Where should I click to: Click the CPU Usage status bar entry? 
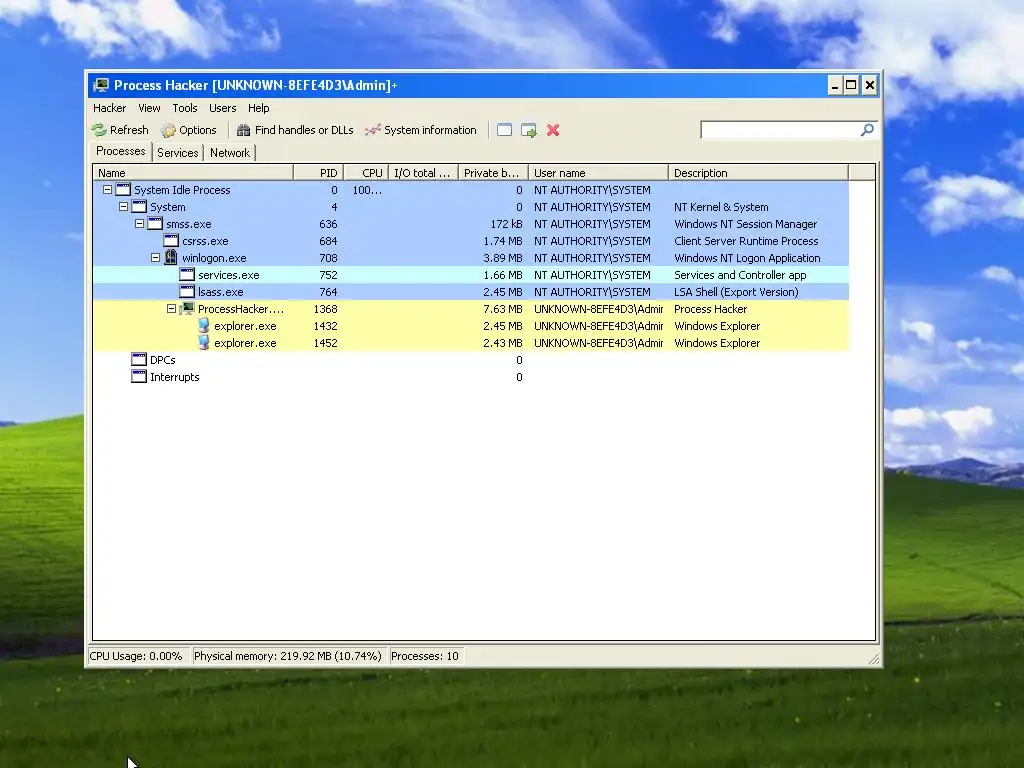137,656
